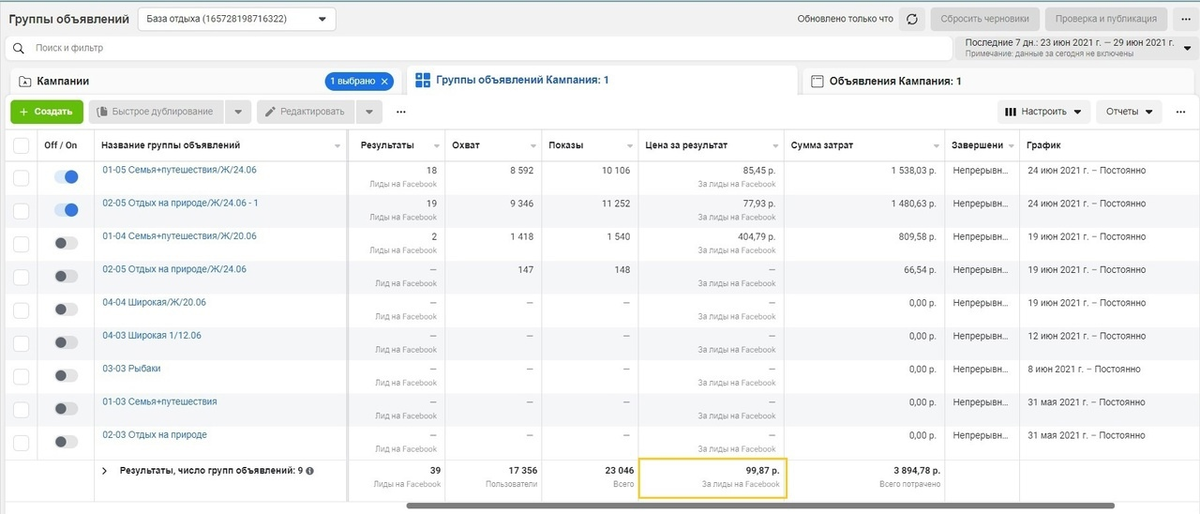This screenshot has height=514, width=1200.
Task: Open ad set link 02-05 Отдых на природе/Ж/24.06
Action: point(174,269)
